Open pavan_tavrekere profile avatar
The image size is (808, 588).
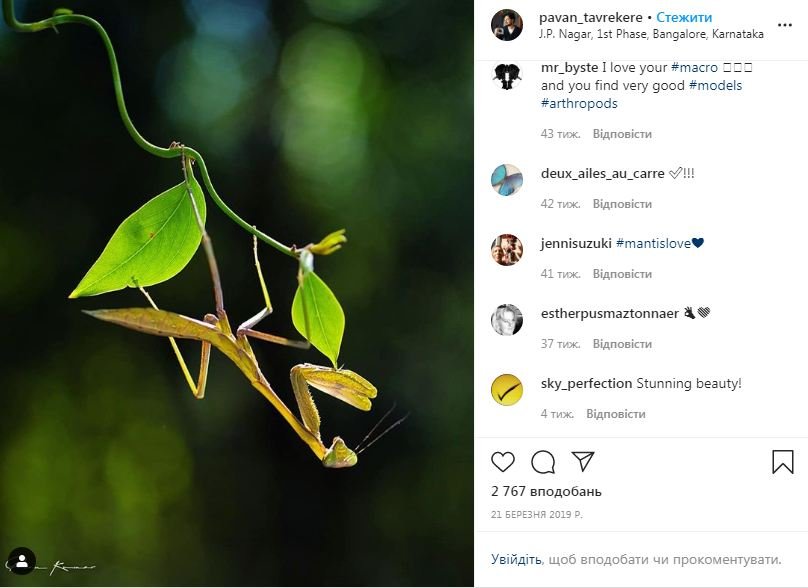click(507, 25)
